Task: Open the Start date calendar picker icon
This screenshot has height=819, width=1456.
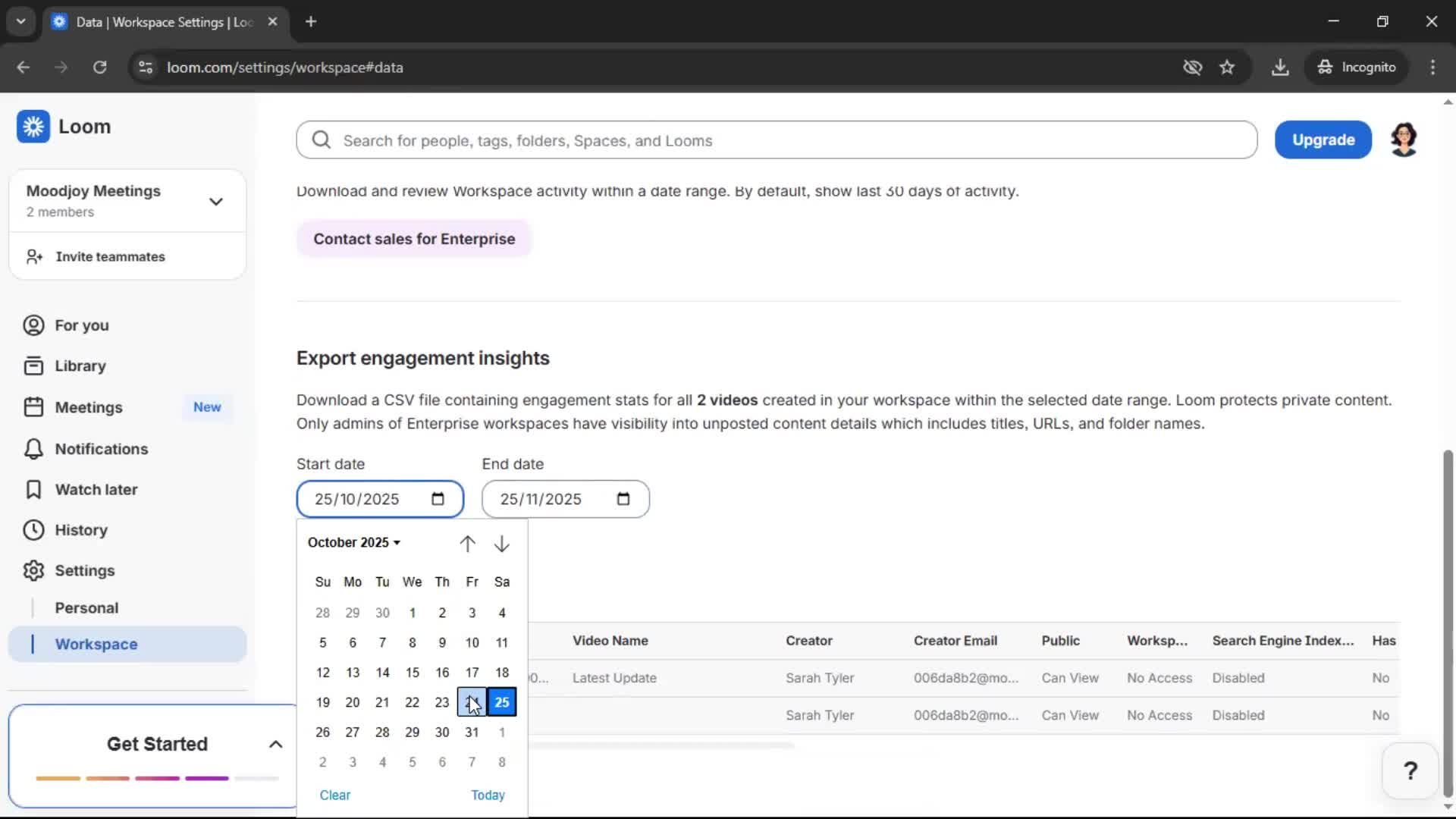Action: coord(437,498)
